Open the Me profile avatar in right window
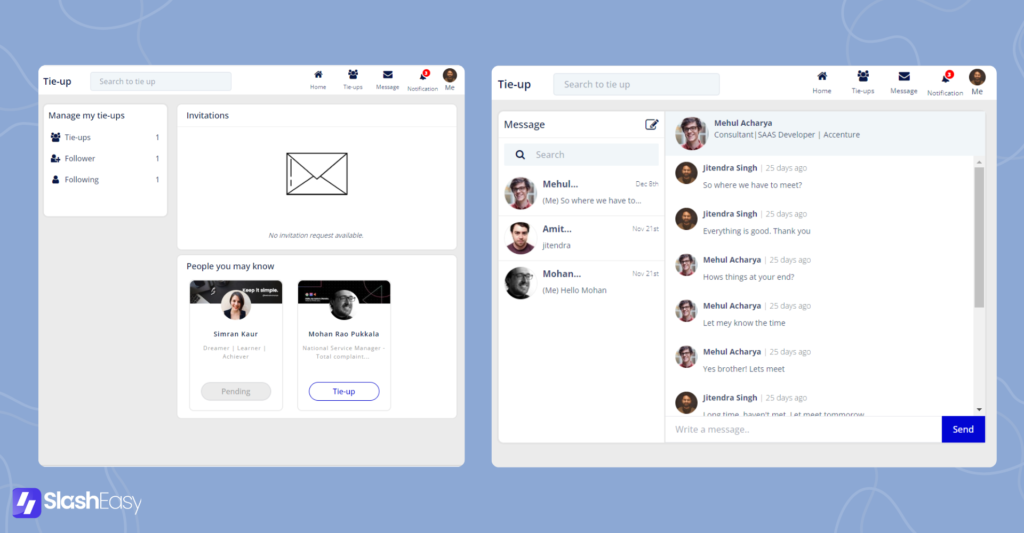The height and width of the screenshot is (533, 1024). 977,77
